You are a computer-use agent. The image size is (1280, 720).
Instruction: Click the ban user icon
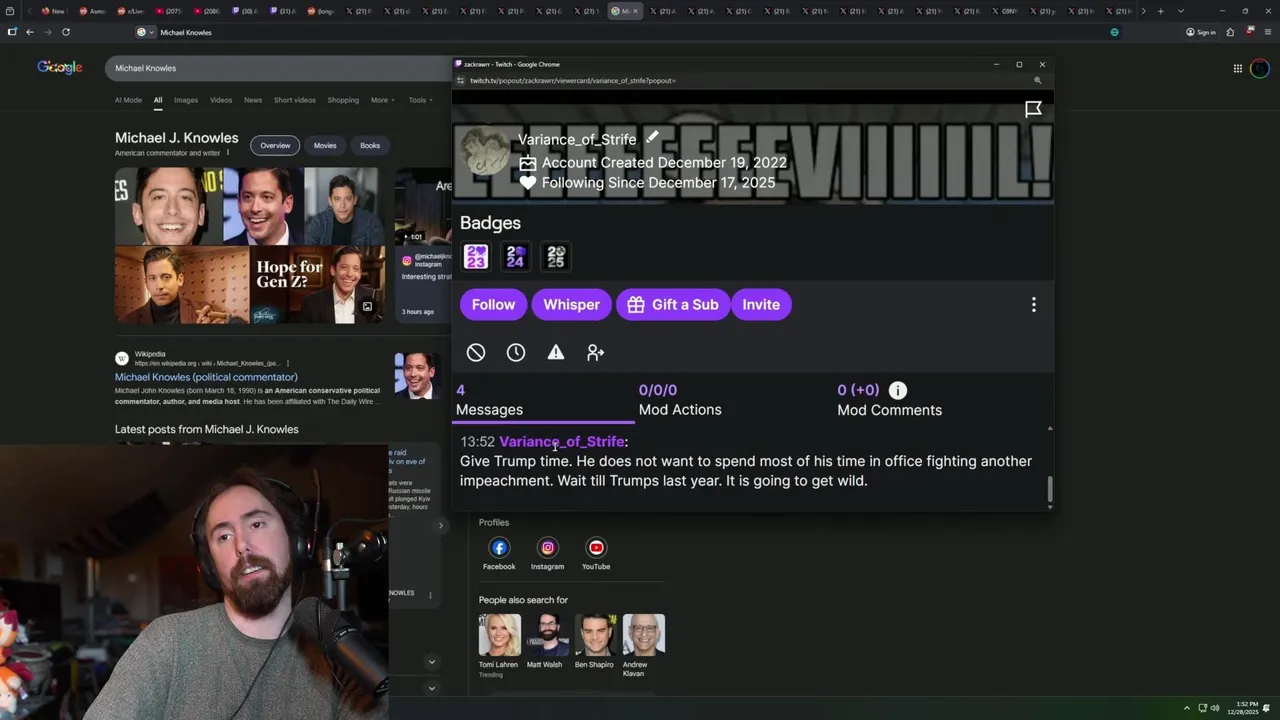(476, 352)
